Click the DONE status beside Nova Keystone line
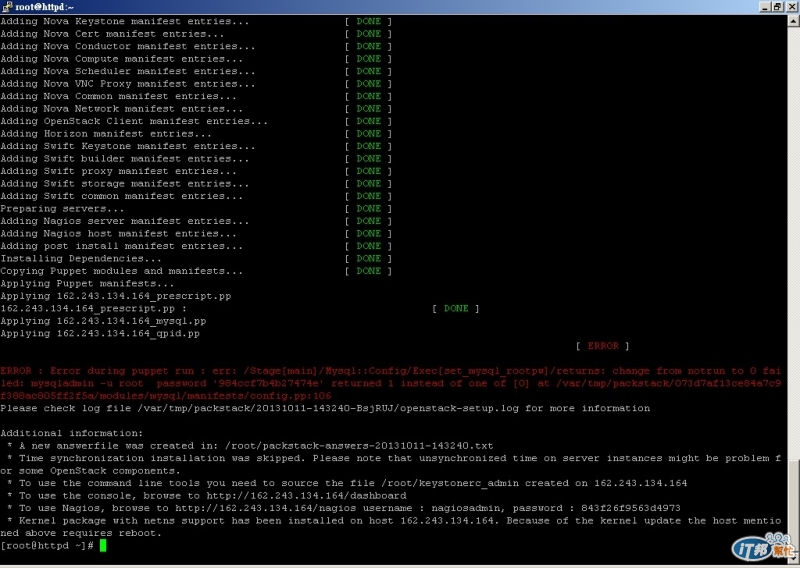The image size is (800, 568). pos(368,21)
